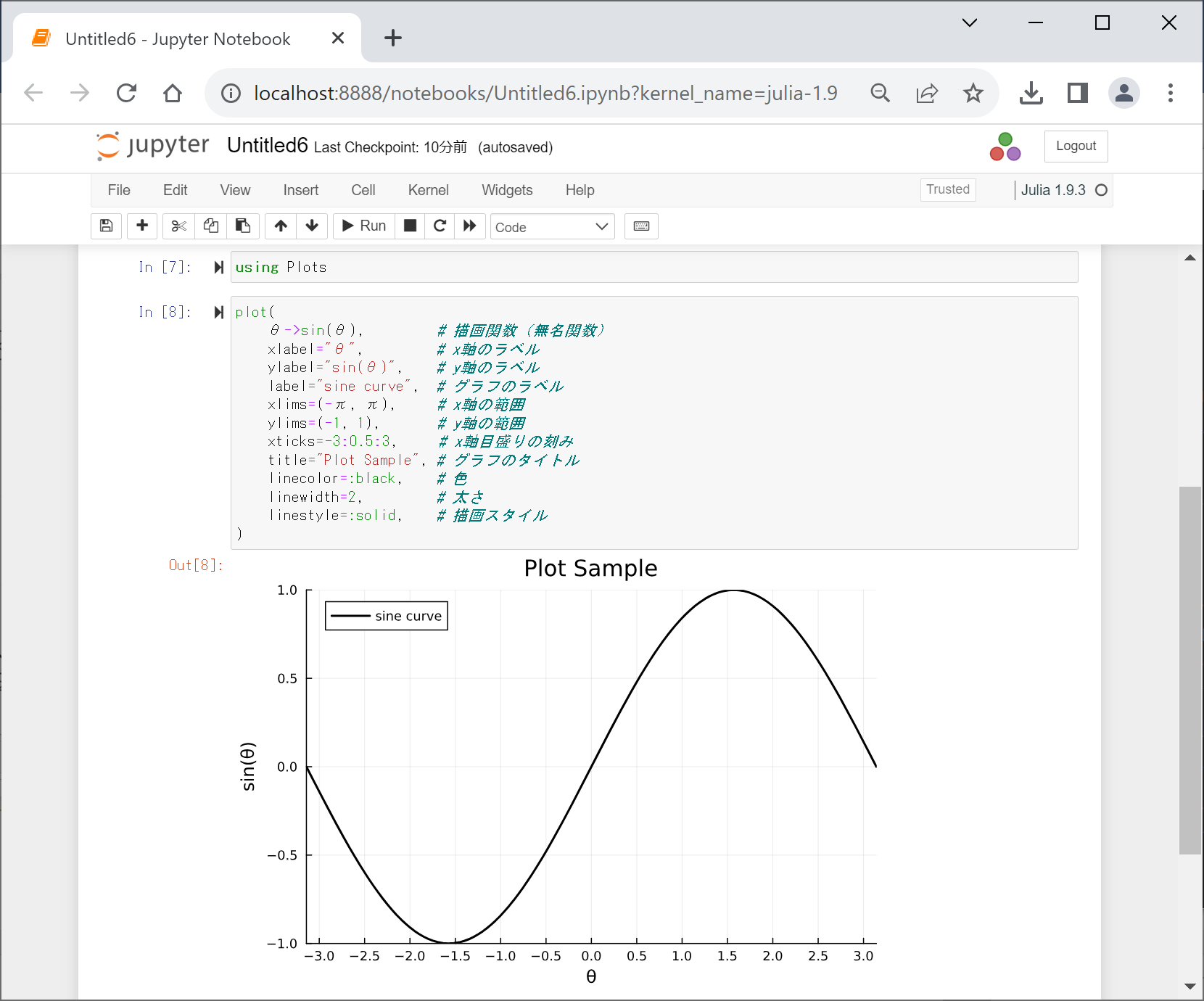Rename notebook by clicking Untitled6 title
This screenshot has height=1001, width=1204.
267,146
